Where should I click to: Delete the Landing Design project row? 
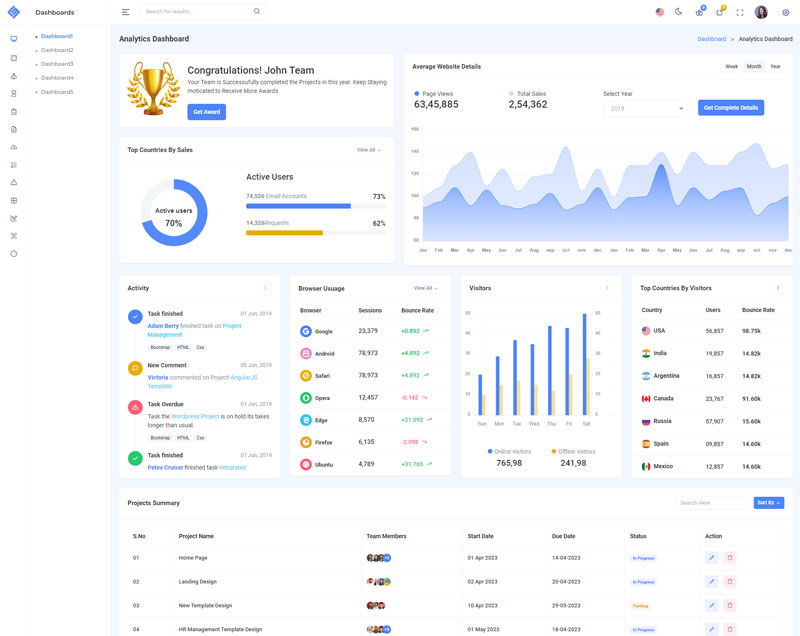730,581
